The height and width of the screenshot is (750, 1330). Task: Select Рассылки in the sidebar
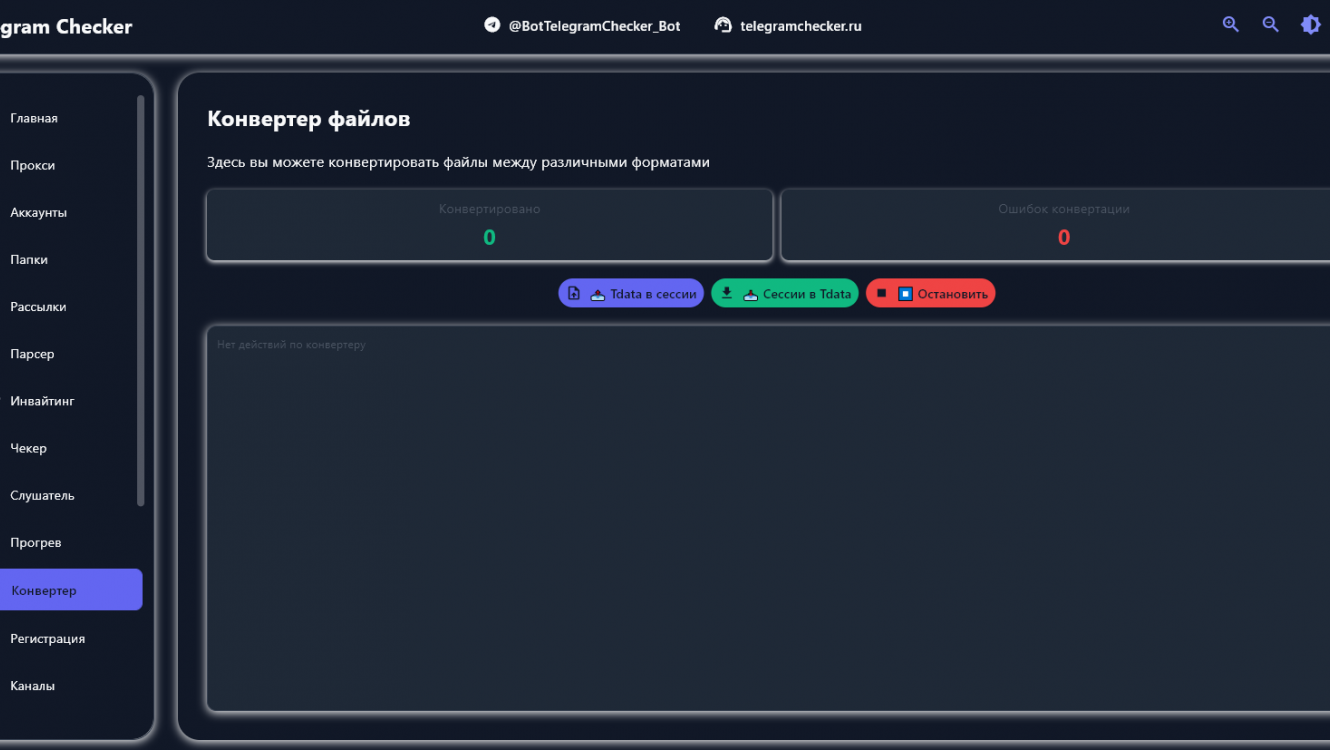point(38,307)
